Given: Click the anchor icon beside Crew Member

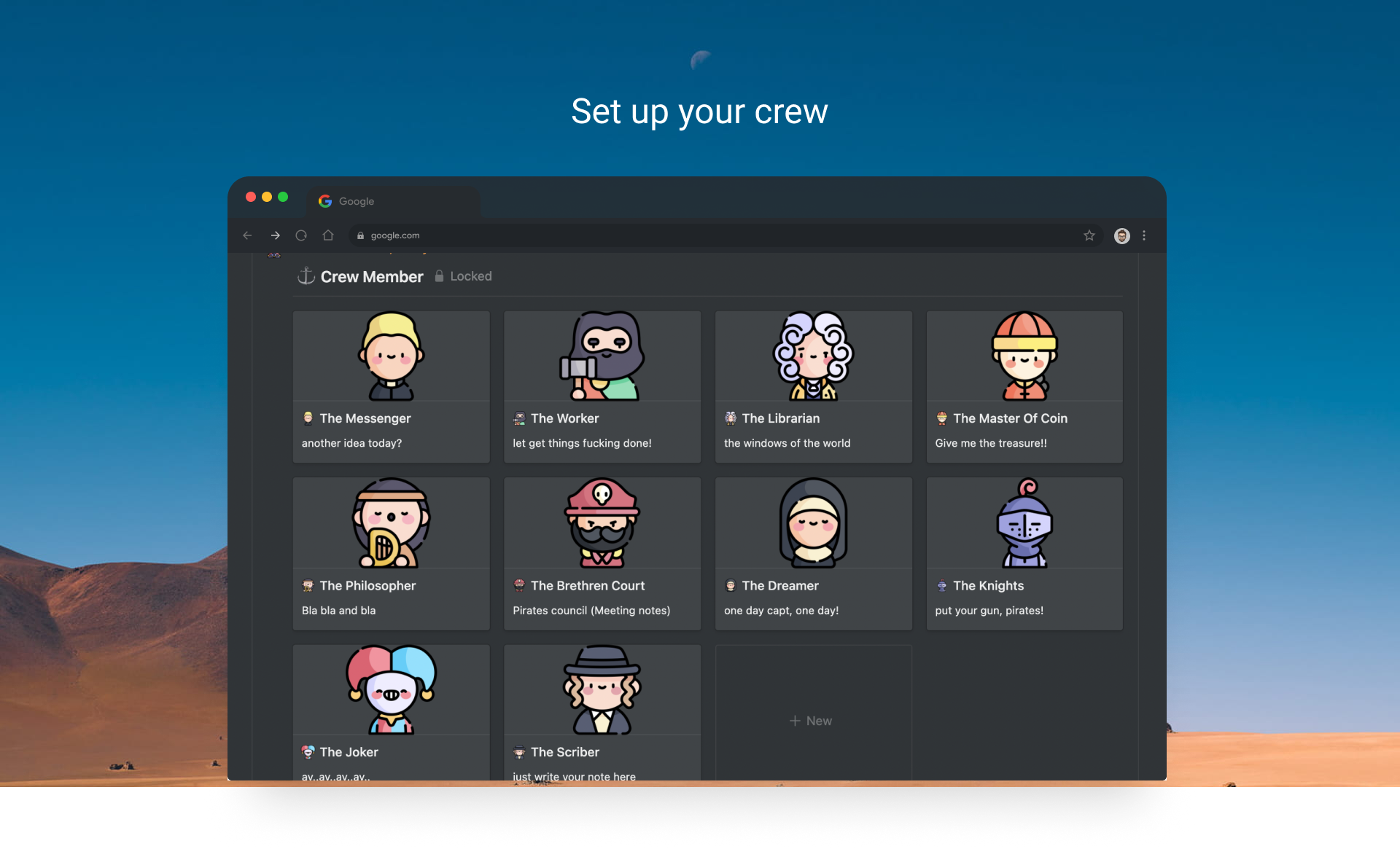Looking at the screenshot, I should 306,276.
